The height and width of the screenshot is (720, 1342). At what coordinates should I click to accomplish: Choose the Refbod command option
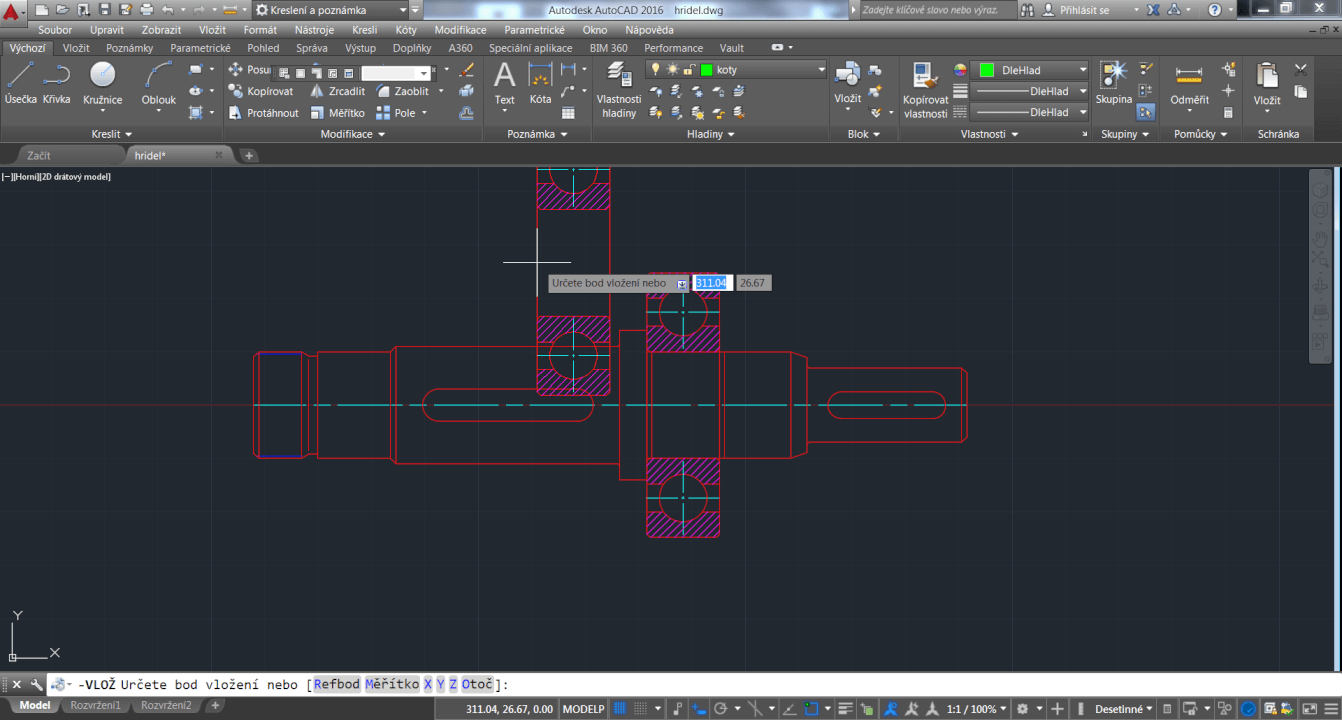coord(336,685)
